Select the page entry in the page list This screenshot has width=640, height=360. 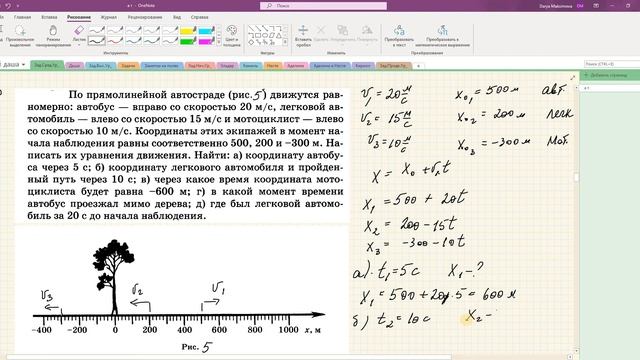click(610, 88)
